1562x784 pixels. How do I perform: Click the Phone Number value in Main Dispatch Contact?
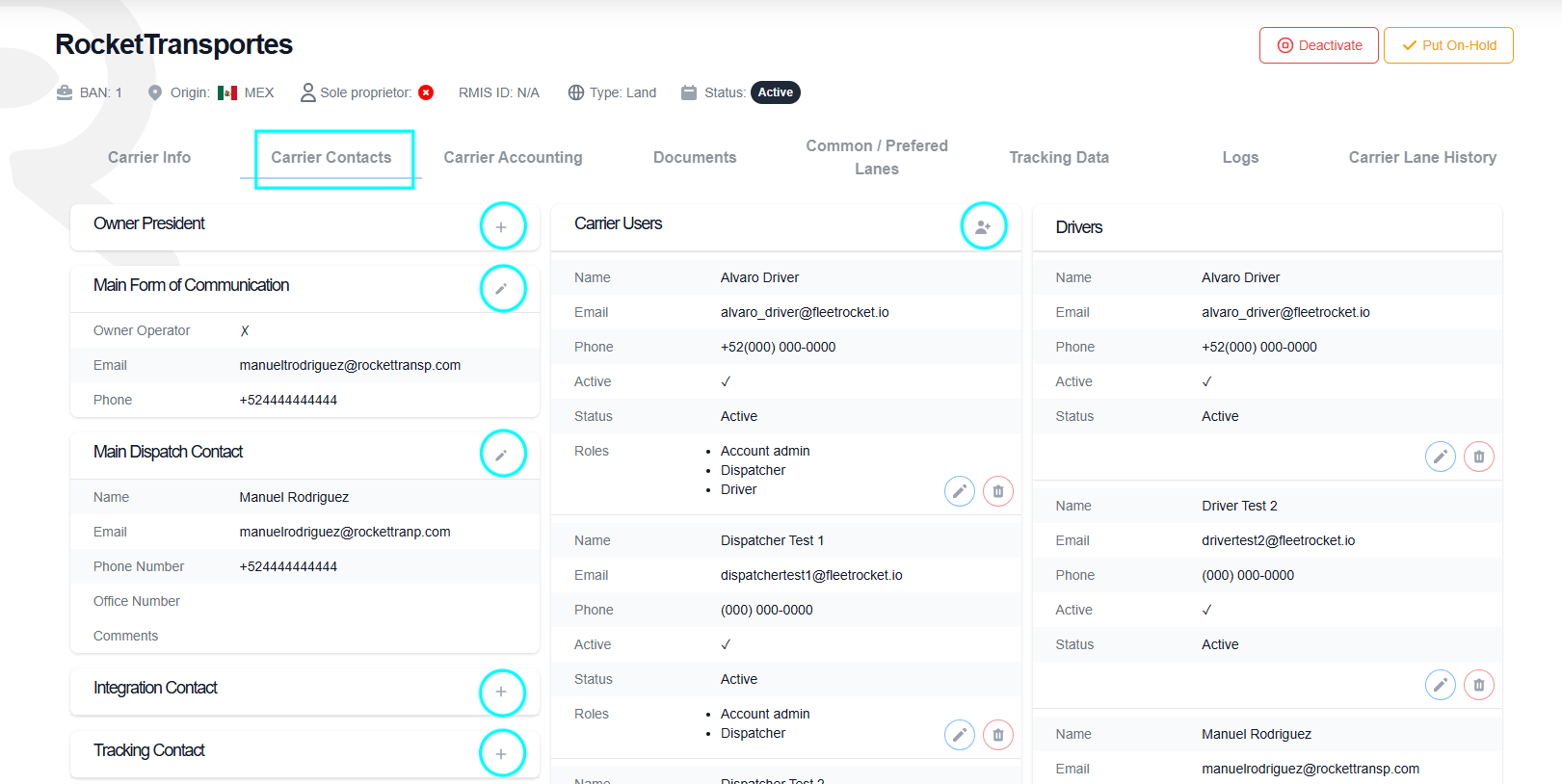[x=288, y=566]
